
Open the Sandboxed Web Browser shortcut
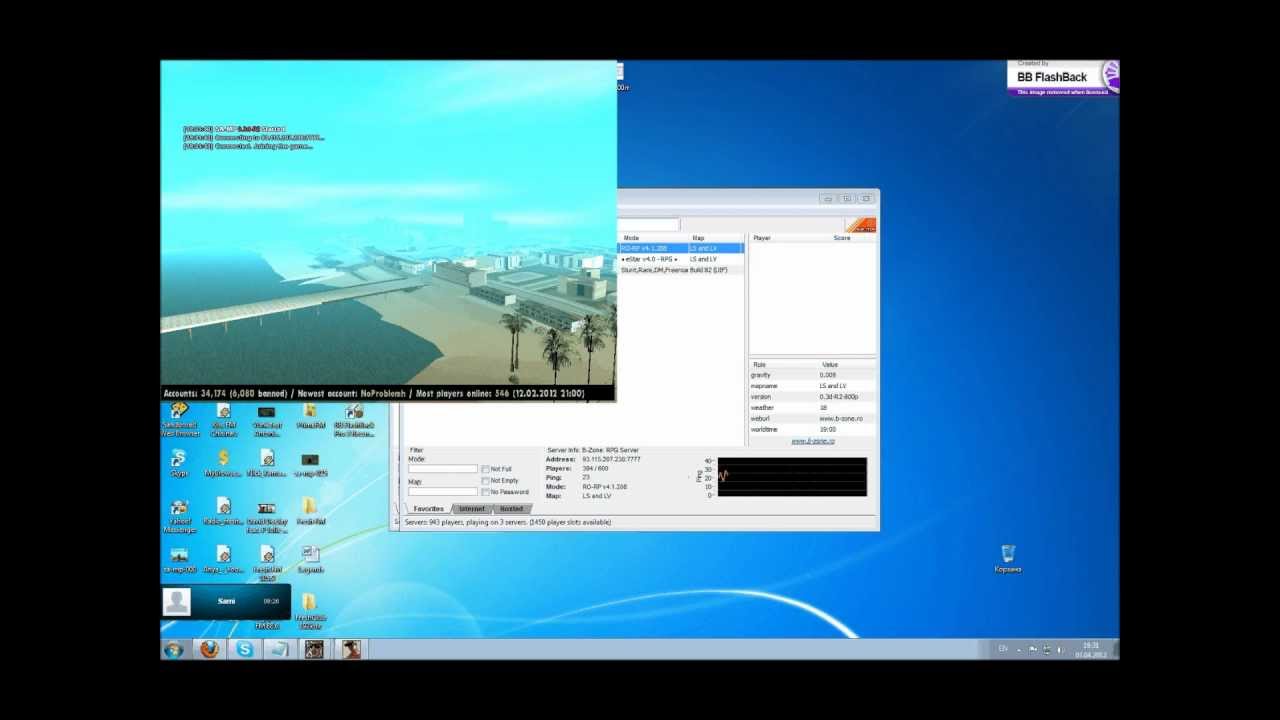tap(180, 420)
